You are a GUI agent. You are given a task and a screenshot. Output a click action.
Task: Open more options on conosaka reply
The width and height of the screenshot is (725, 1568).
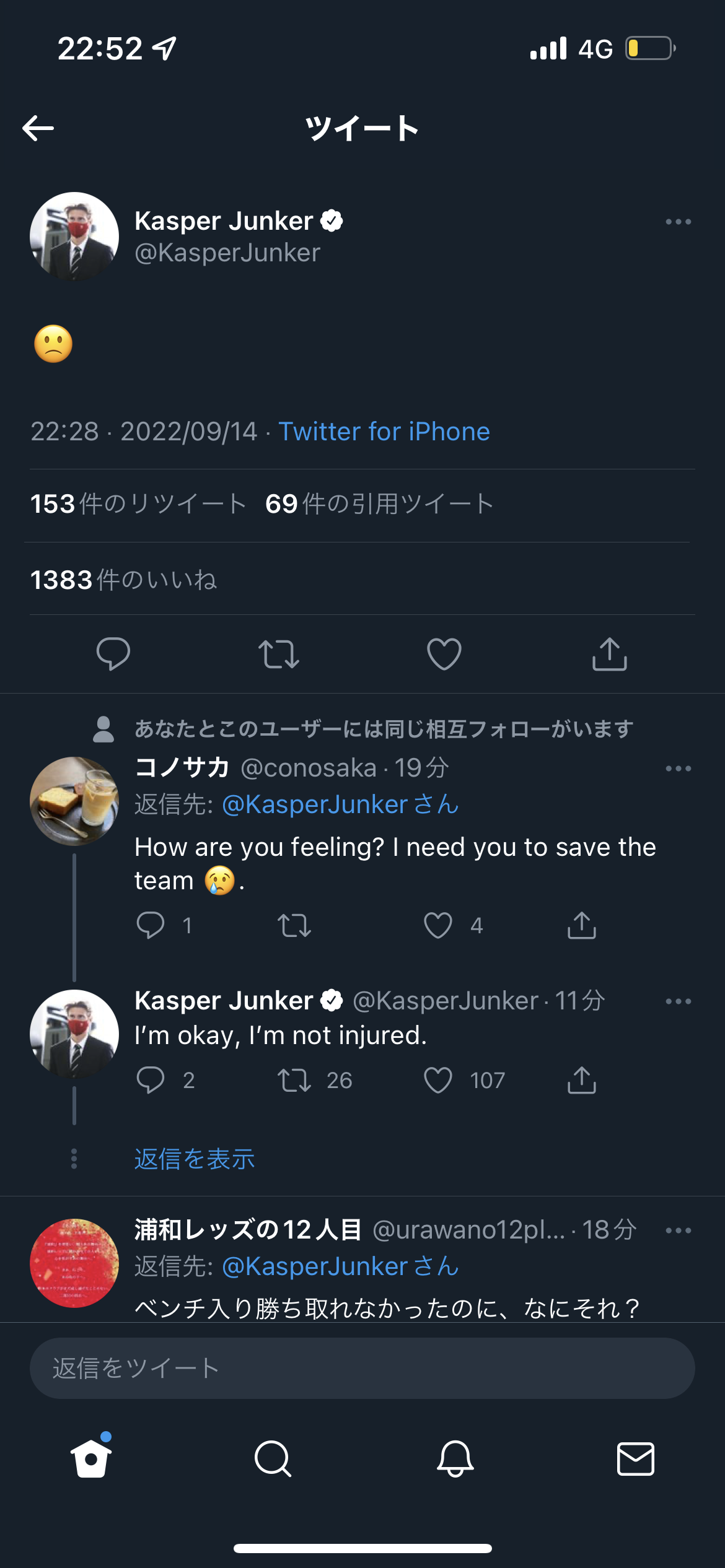[678, 769]
